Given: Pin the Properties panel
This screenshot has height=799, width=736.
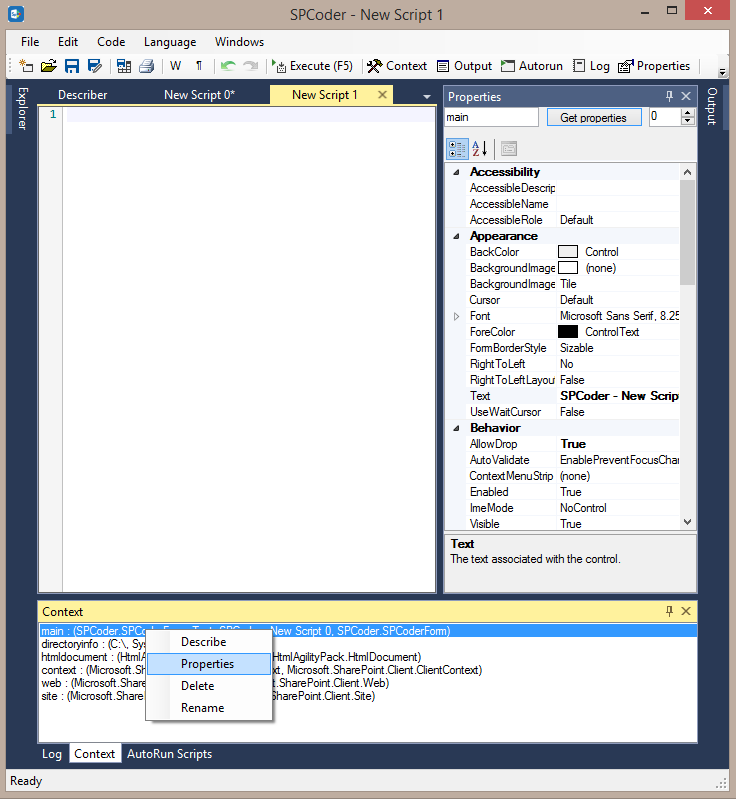Looking at the screenshot, I should [669, 96].
